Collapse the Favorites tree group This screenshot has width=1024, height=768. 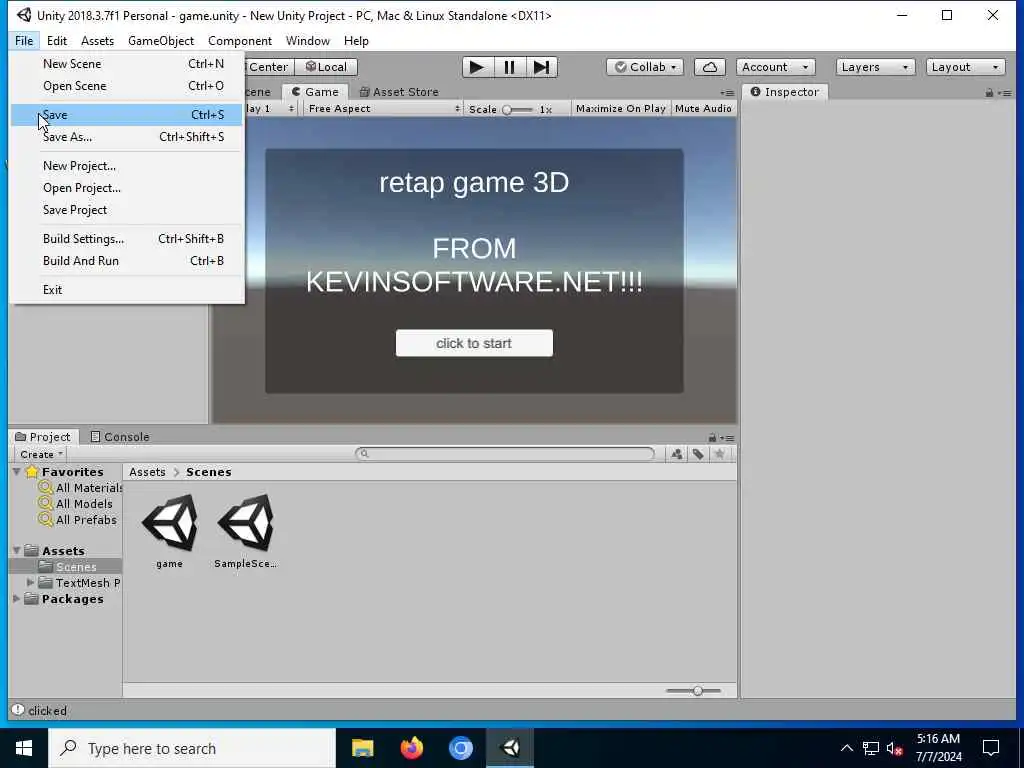click(x=16, y=472)
